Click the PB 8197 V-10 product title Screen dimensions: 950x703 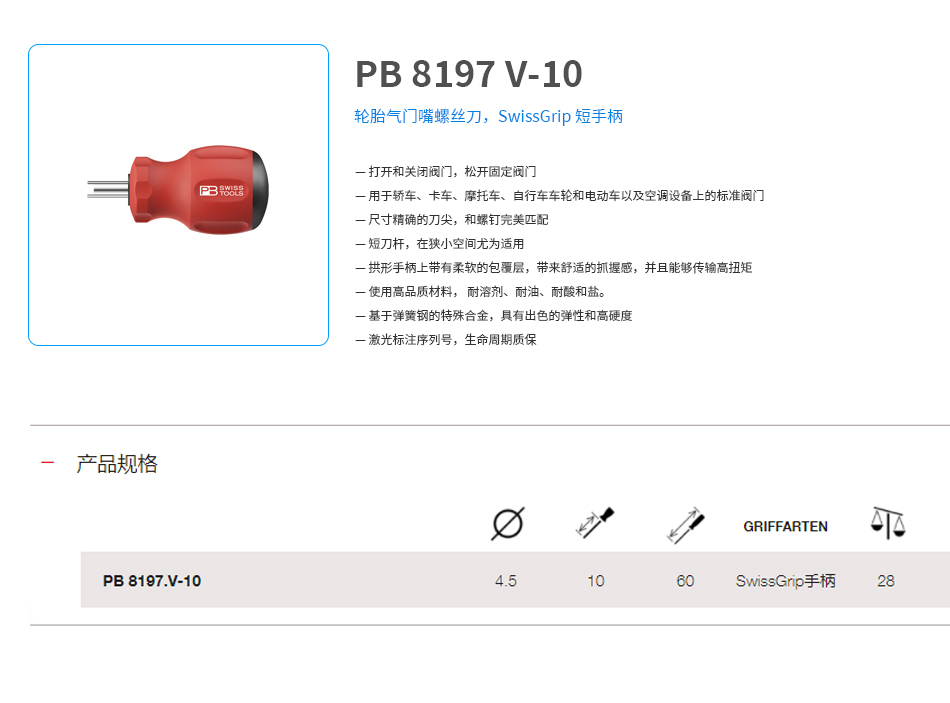pyautogui.click(x=468, y=74)
